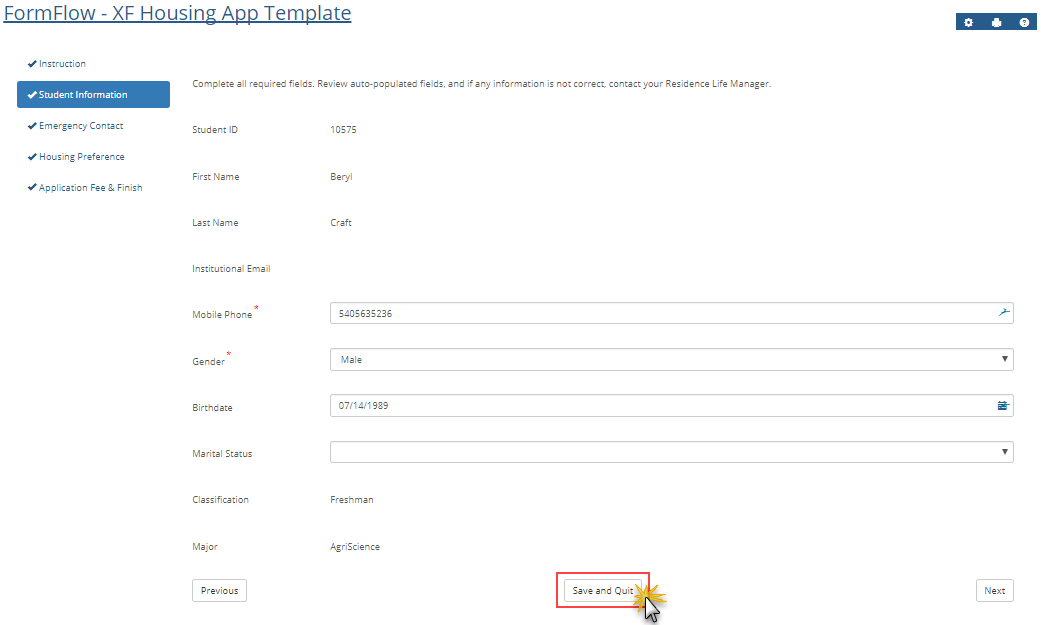Screen dimensions: 1041x625
Task: Click the Previous button
Action: pos(219,591)
